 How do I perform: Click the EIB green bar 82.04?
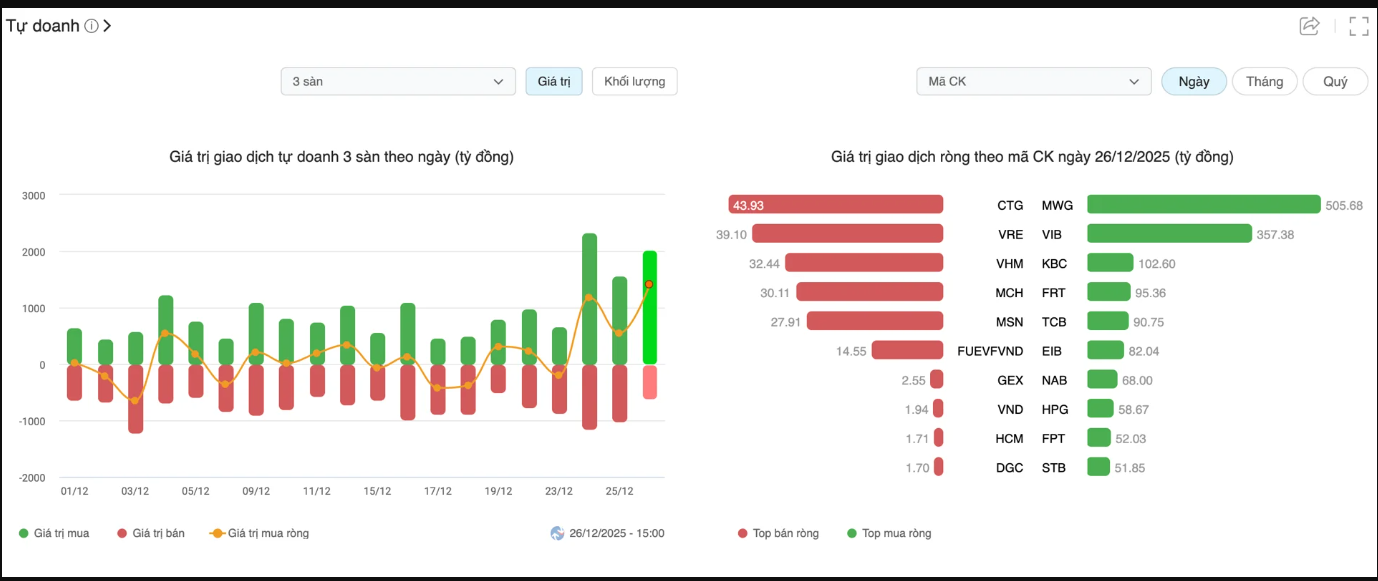click(1106, 350)
